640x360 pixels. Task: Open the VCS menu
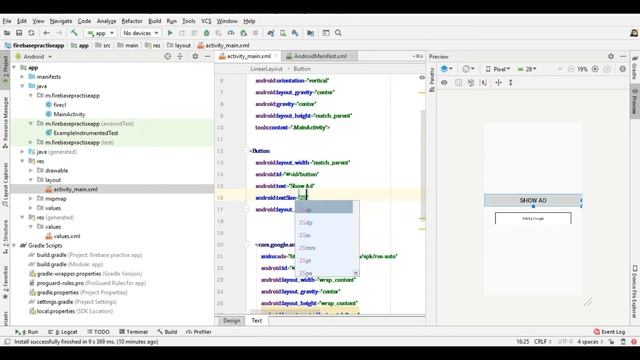tap(206, 21)
